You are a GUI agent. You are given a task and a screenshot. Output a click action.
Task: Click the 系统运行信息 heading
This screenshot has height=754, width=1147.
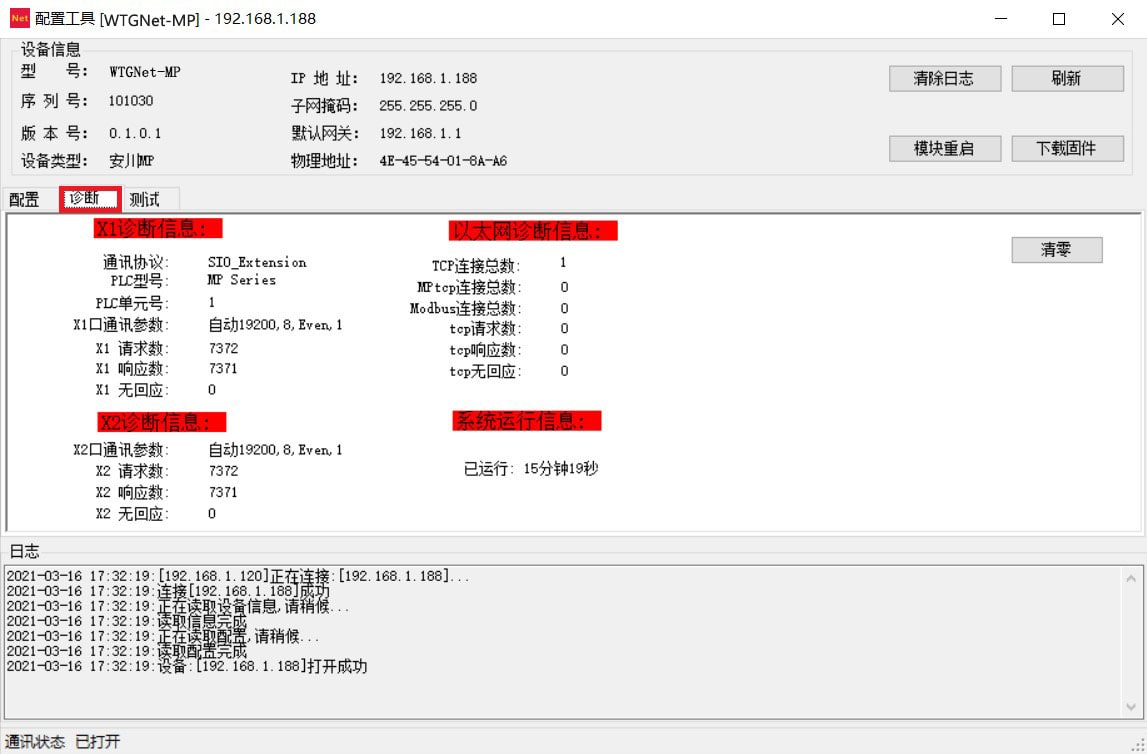[x=527, y=421]
